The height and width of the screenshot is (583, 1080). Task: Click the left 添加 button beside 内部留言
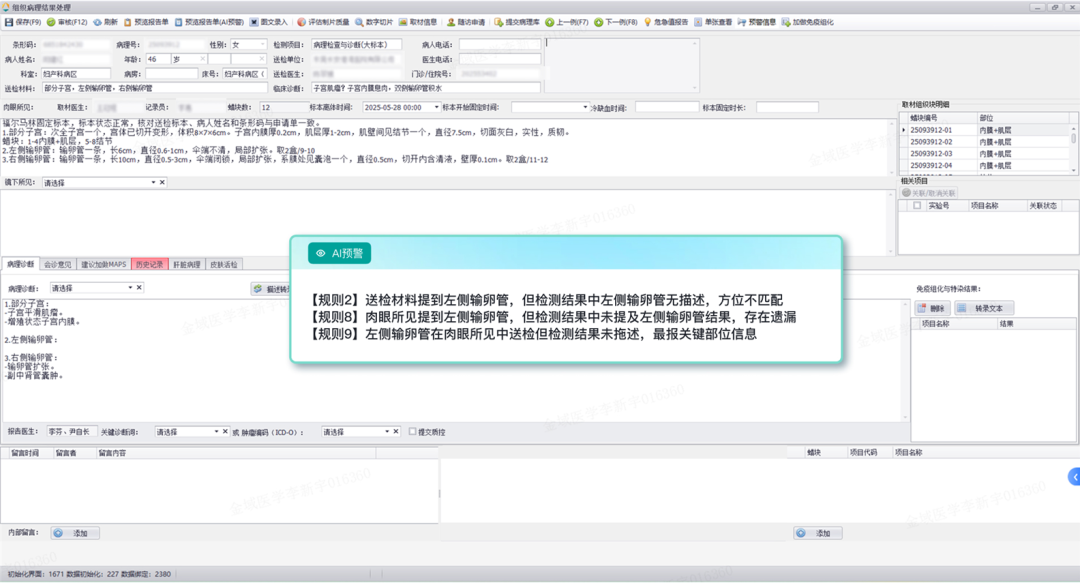(x=75, y=533)
